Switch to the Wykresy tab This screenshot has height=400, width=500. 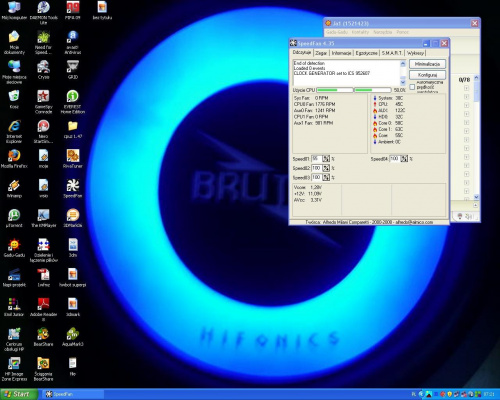[x=415, y=53]
